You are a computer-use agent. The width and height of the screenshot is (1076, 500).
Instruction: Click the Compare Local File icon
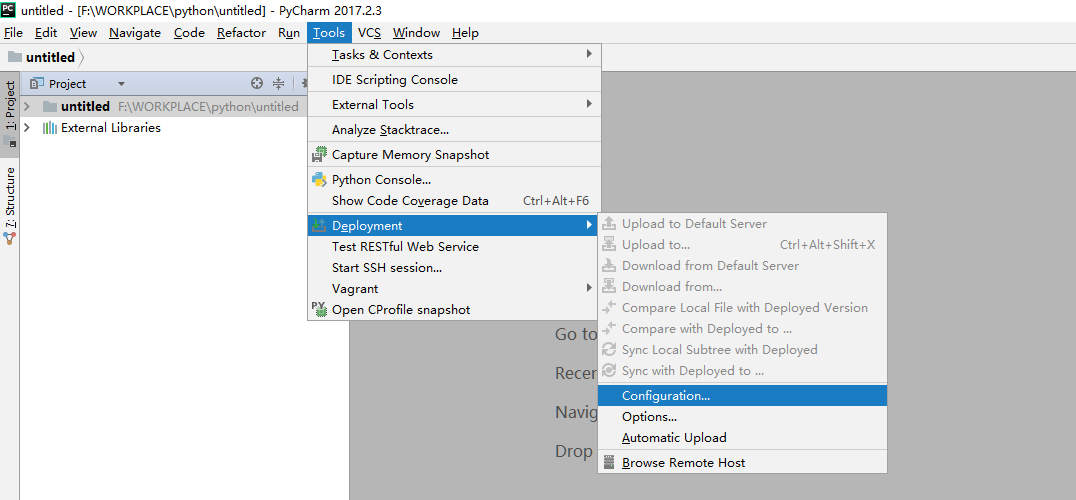coord(609,308)
